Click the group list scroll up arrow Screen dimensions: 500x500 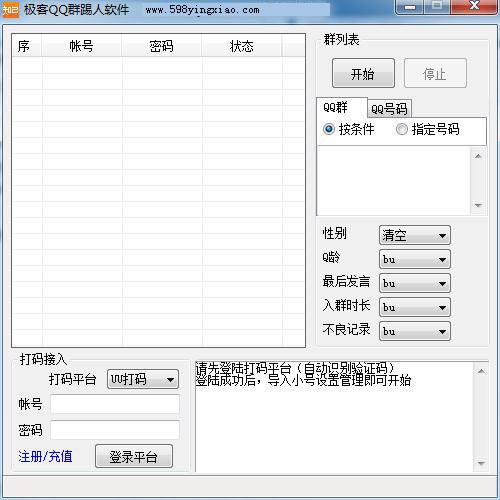pyautogui.click(x=478, y=156)
